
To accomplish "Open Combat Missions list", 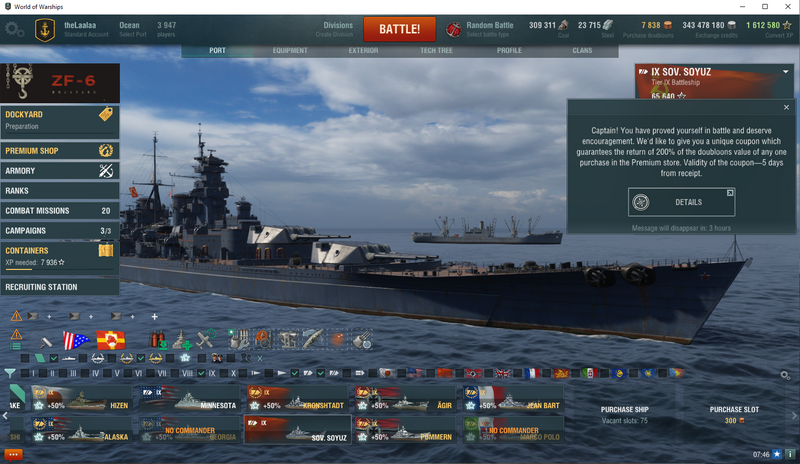I will 60,210.
